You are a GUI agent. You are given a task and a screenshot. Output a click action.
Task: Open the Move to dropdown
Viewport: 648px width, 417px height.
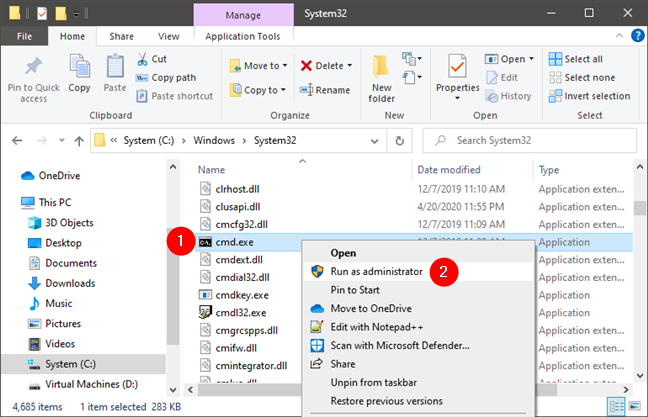(258, 66)
